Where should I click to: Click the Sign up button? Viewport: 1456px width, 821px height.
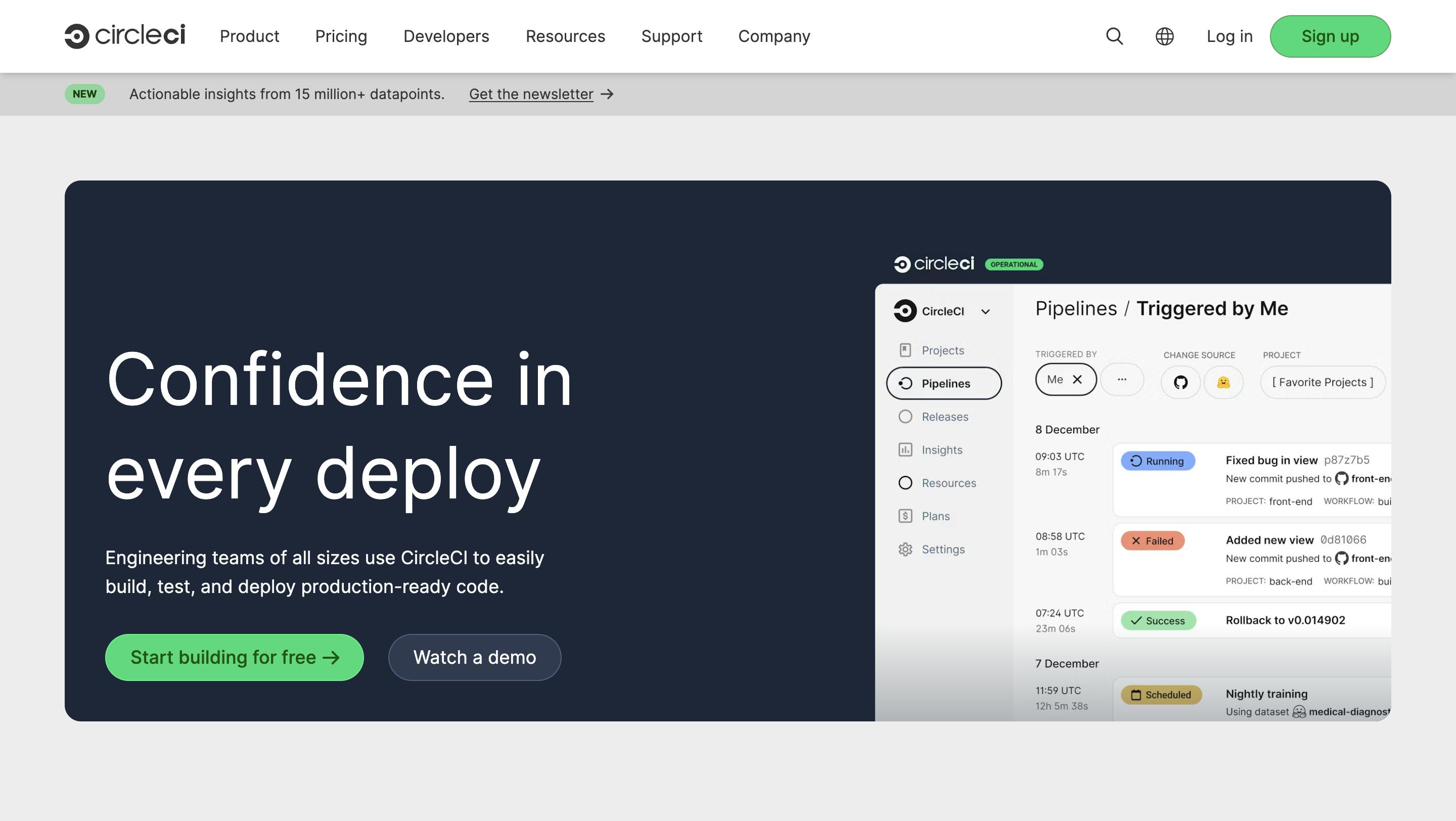point(1330,36)
